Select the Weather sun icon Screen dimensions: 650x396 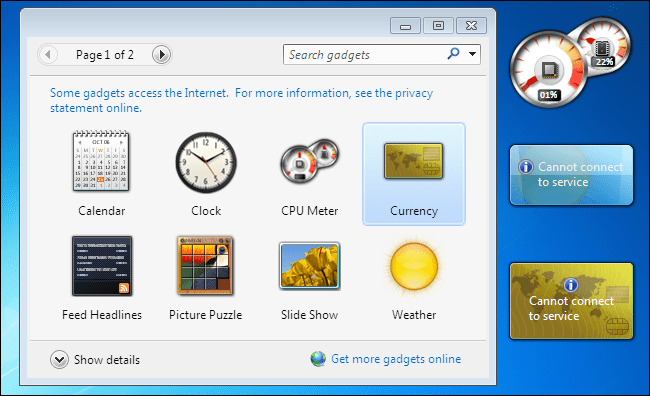[414, 266]
